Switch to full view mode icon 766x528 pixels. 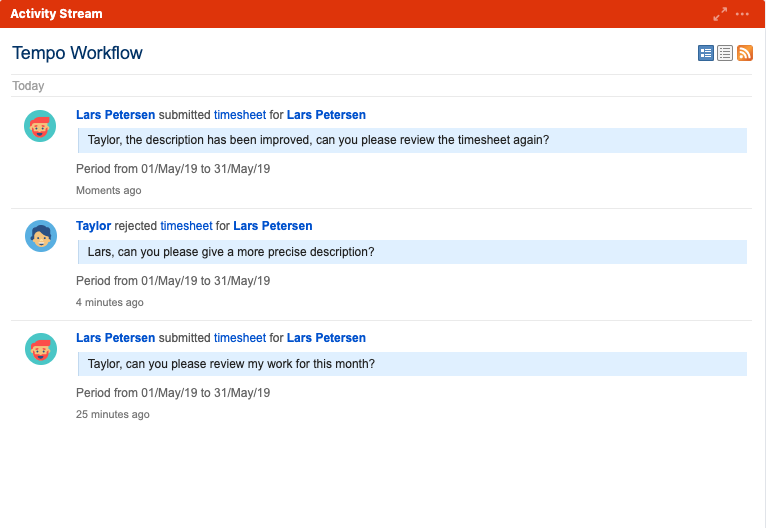point(706,53)
